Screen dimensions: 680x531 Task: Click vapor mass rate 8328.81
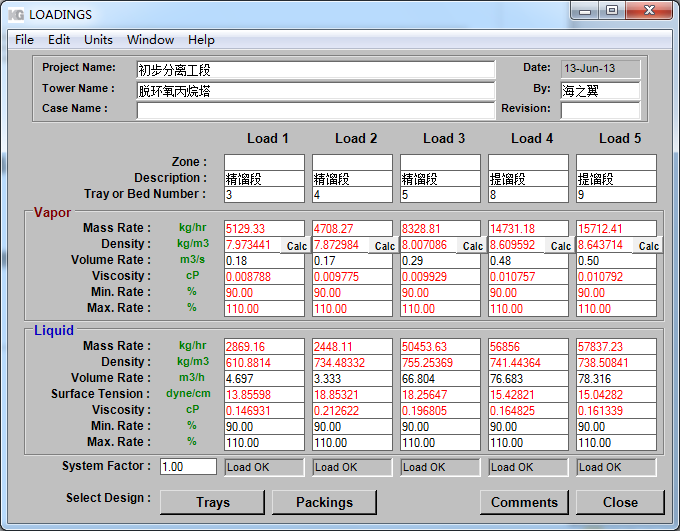(x=441, y=229)
